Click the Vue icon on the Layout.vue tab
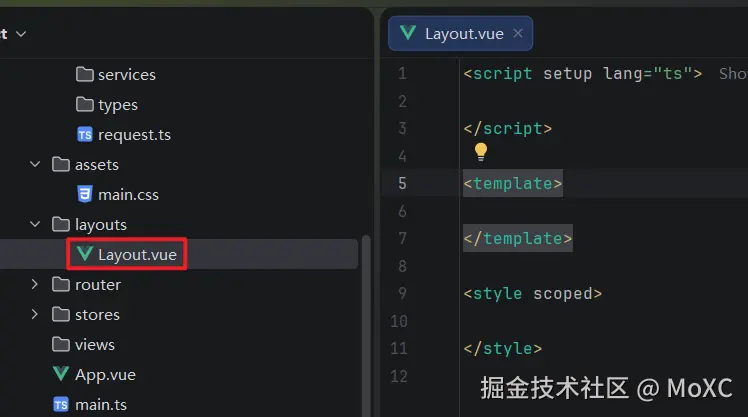The height and width of the screenshot is (417, 748). click(408, 33)
